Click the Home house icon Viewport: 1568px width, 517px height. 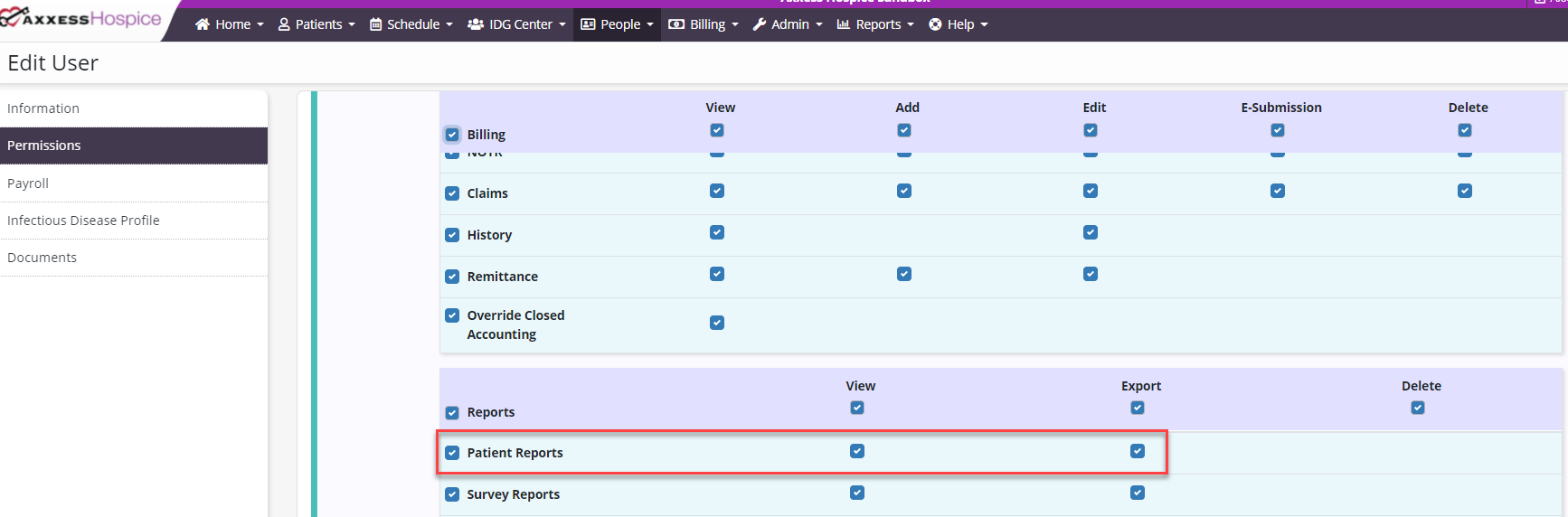[203, 24]
